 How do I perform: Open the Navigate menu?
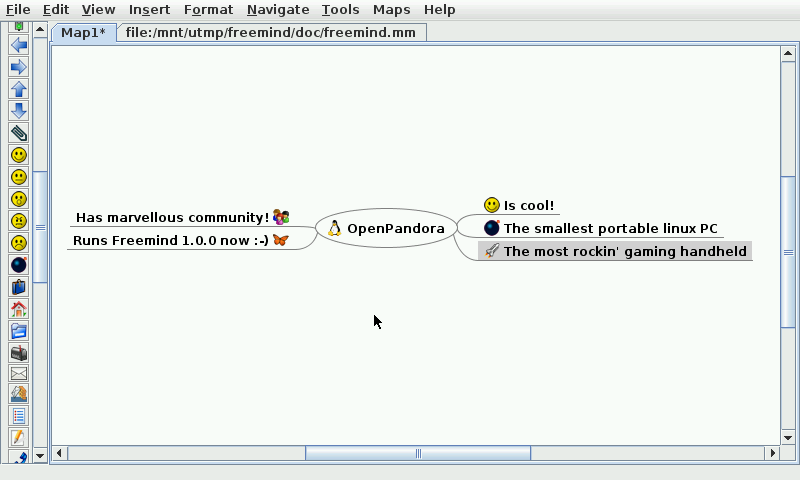pos(278,10)
